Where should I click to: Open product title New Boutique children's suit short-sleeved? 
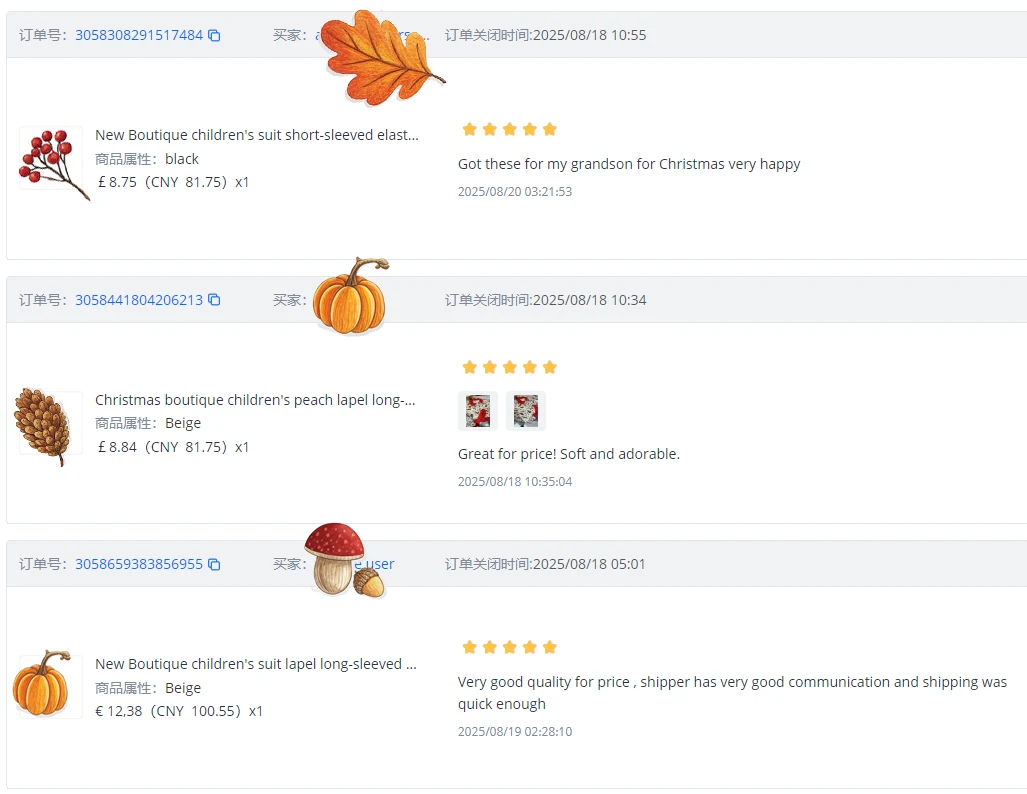257,135
